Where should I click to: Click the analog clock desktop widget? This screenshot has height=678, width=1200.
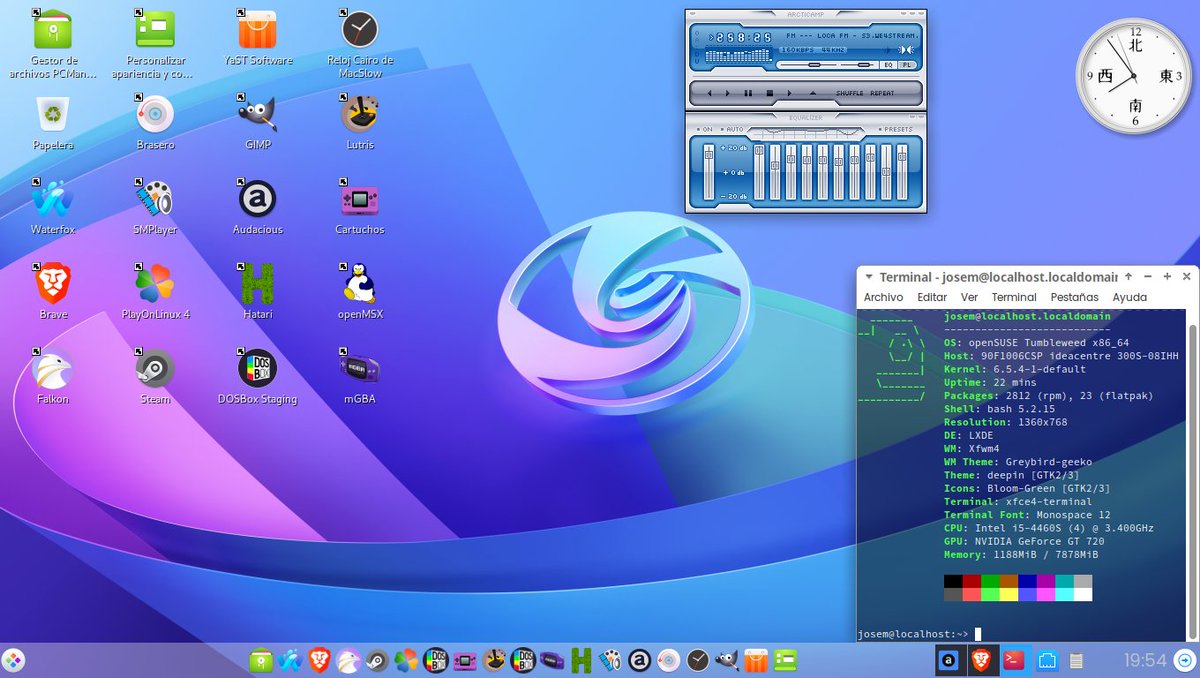pyautogui.click(x=1135, y=77)
